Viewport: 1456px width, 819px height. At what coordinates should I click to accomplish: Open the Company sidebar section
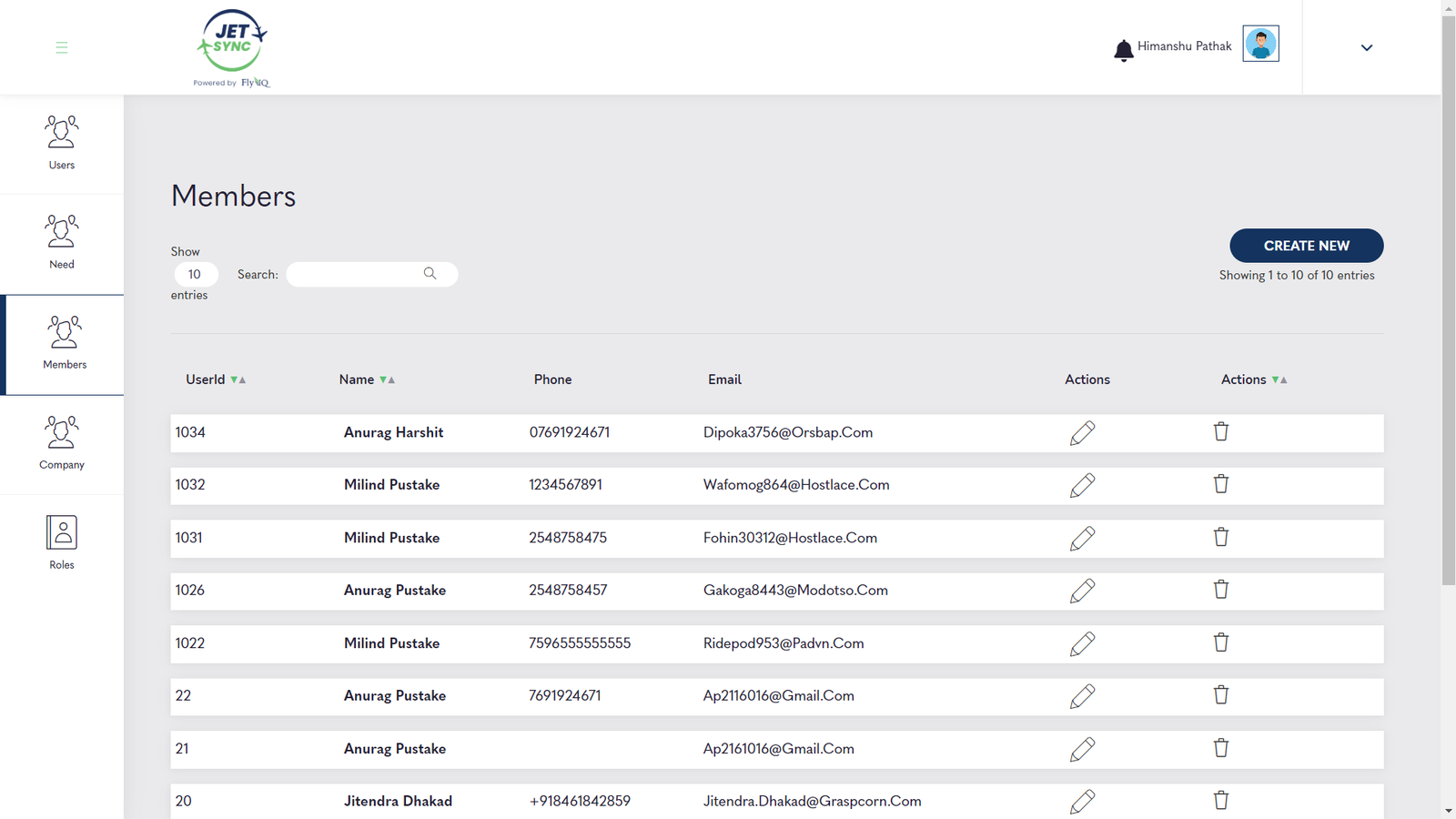62,444
